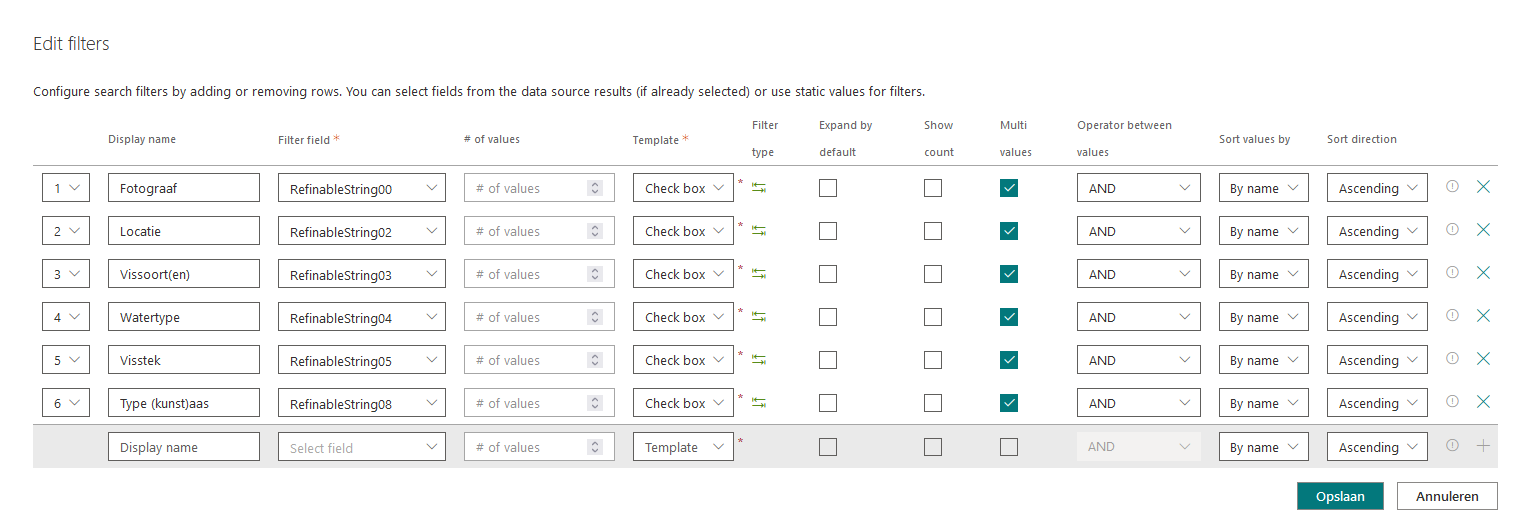Open the Select field dropdown in new row
Viewport: 1529px width, 524px height.
[362, 447]
